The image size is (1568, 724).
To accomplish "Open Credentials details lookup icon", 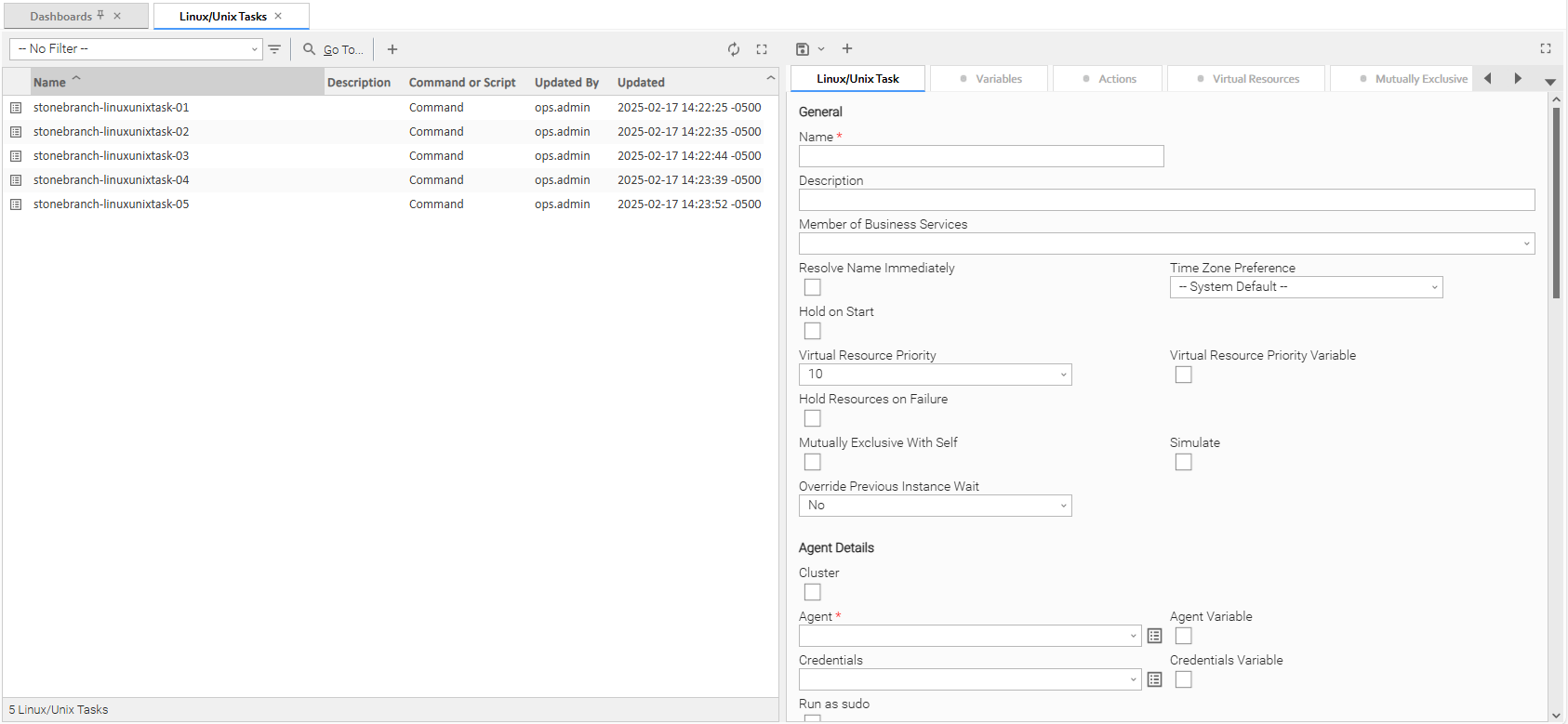I will [x=1154, y=679].
